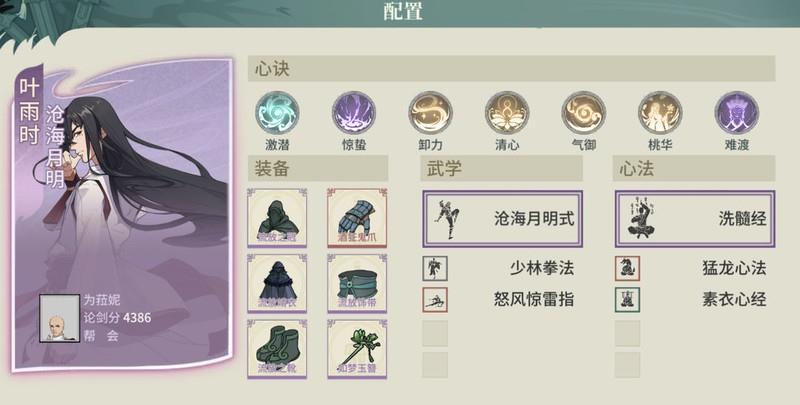Screen dimensions: 800x405
Task: Open the green boots equipment slot
Action: (x=277, y=349)
